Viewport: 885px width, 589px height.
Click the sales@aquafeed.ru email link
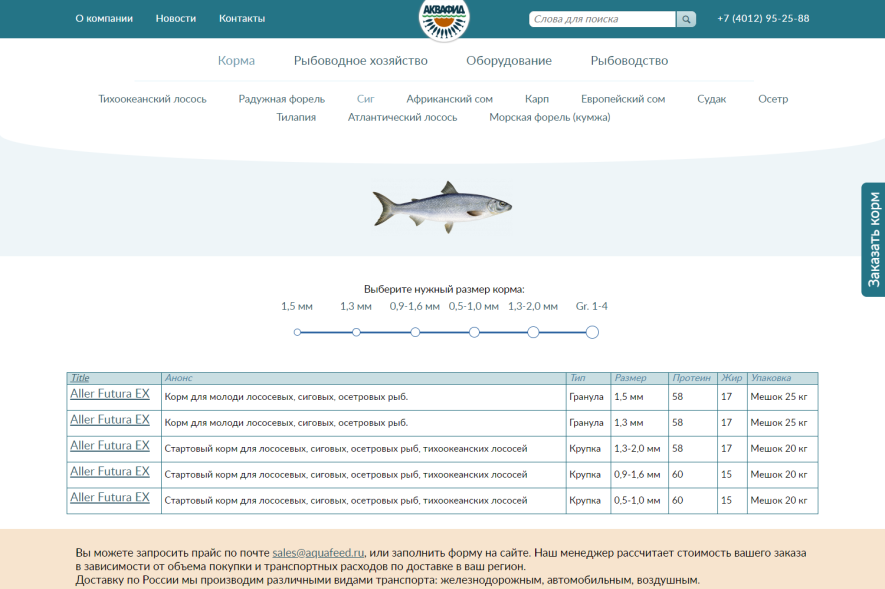pos(318,553)
